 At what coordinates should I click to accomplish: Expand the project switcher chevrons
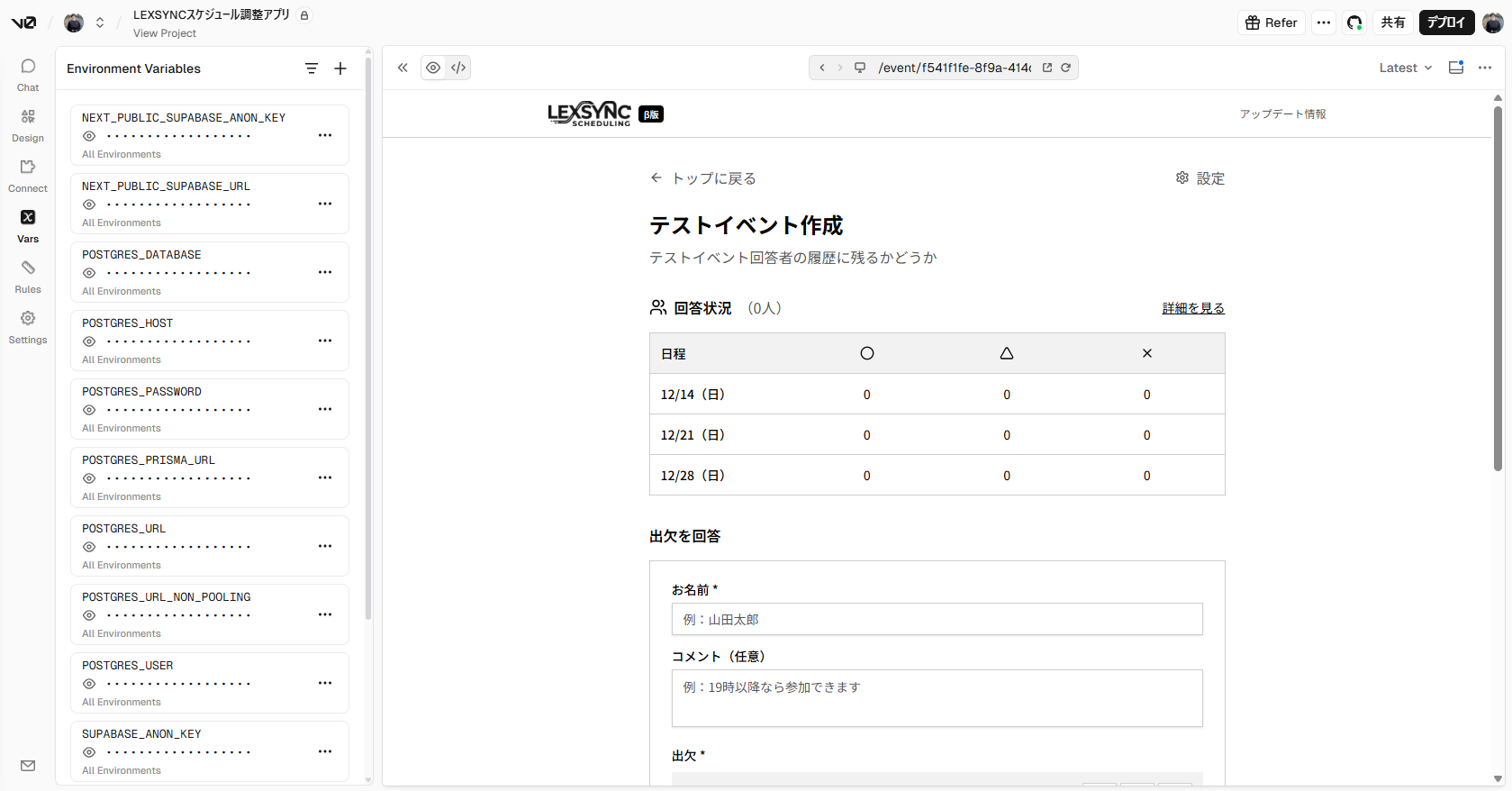click(100, 23)
